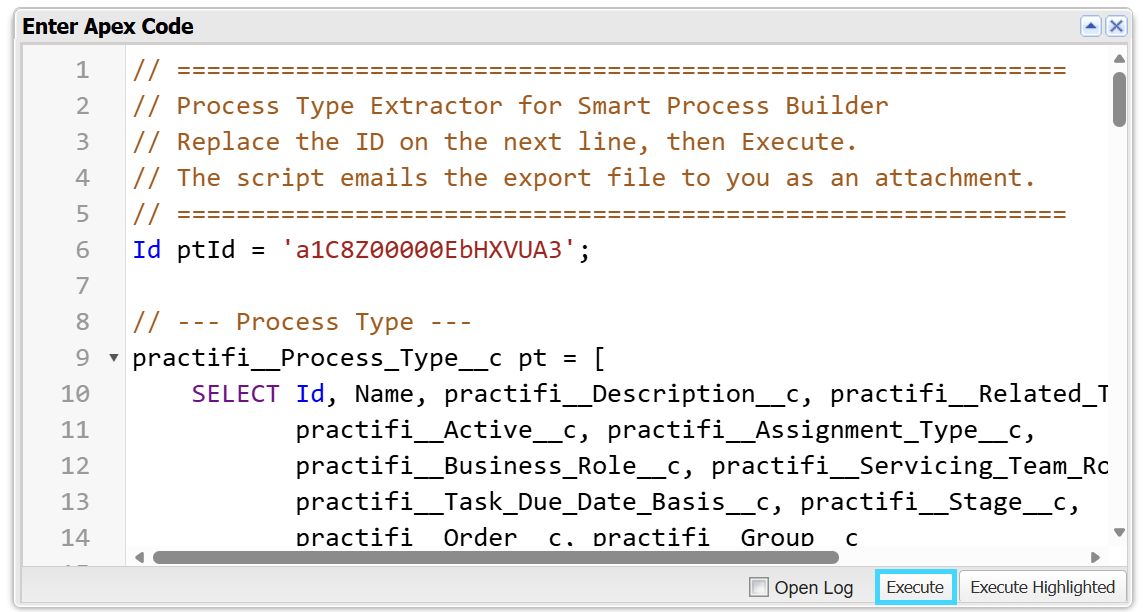Click the horizontal scrollbar thumb
1143x612 pixels.
tap(496, 557)
